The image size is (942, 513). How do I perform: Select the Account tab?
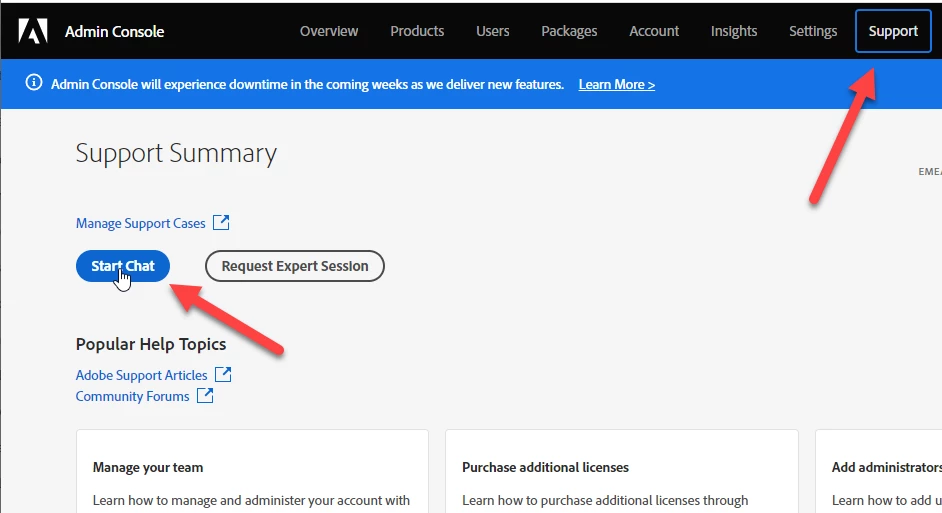(x=654, y=31)
